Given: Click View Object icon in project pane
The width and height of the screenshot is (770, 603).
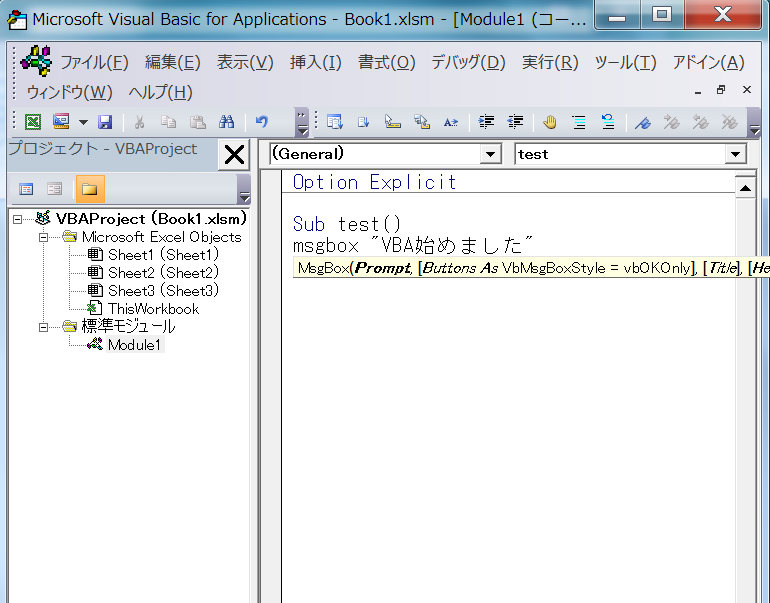Looking at the screenshot, I should point(55,189).
